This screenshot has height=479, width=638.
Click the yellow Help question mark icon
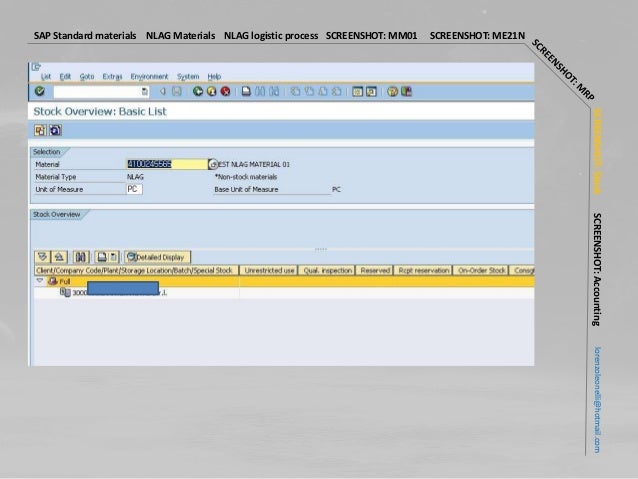pos(392,92)
